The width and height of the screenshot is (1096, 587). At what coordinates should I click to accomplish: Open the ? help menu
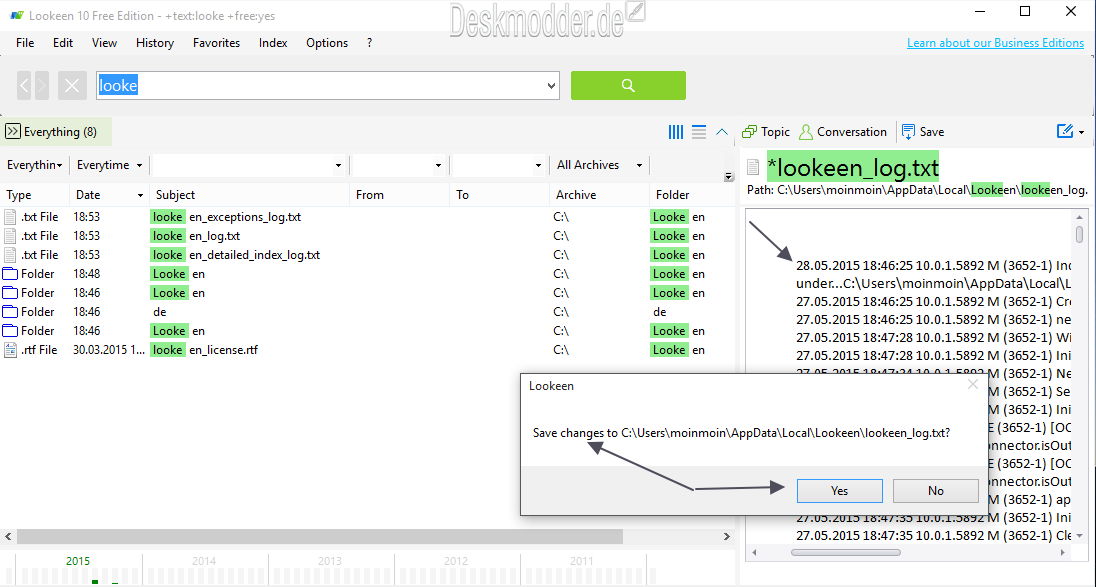(369, 43)
